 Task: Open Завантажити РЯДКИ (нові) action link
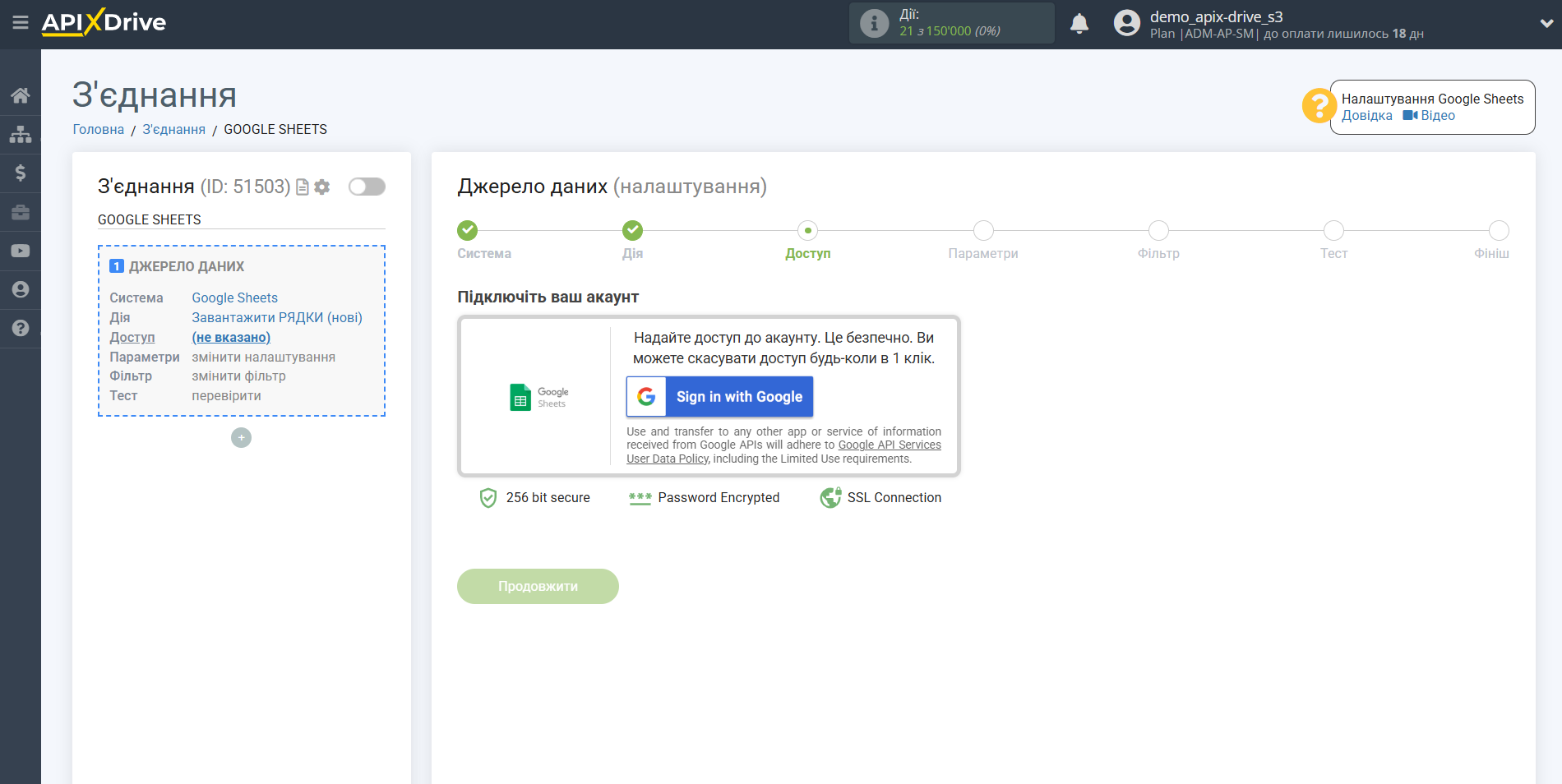(x=277, y=317)
